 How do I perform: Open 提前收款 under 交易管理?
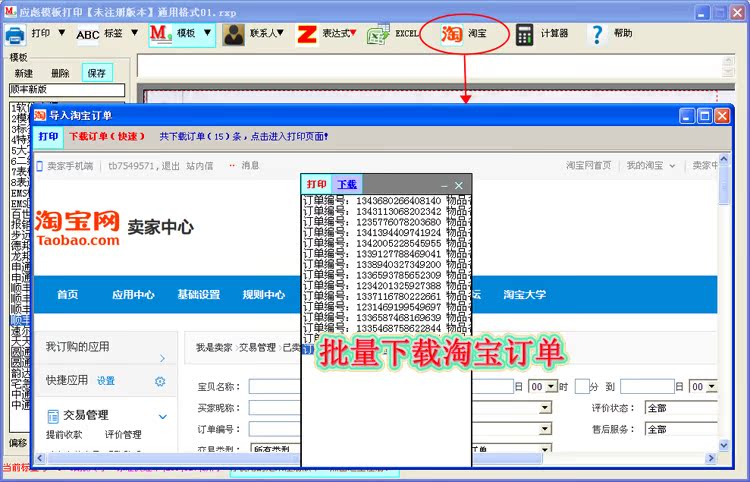click(x=64, y=435)
